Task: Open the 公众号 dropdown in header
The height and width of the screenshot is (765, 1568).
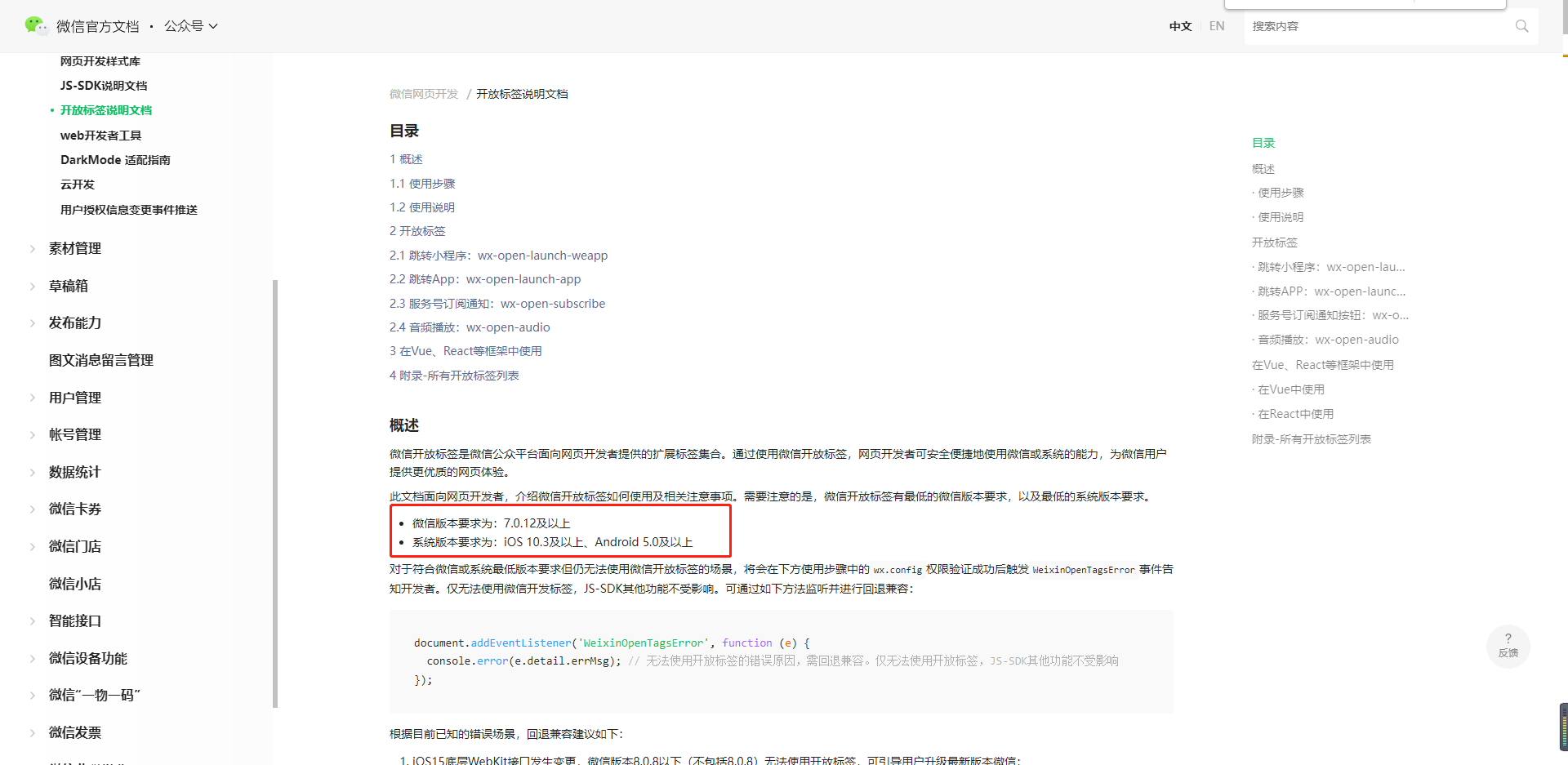Action: pyautogui.click(x=191, y=26)
